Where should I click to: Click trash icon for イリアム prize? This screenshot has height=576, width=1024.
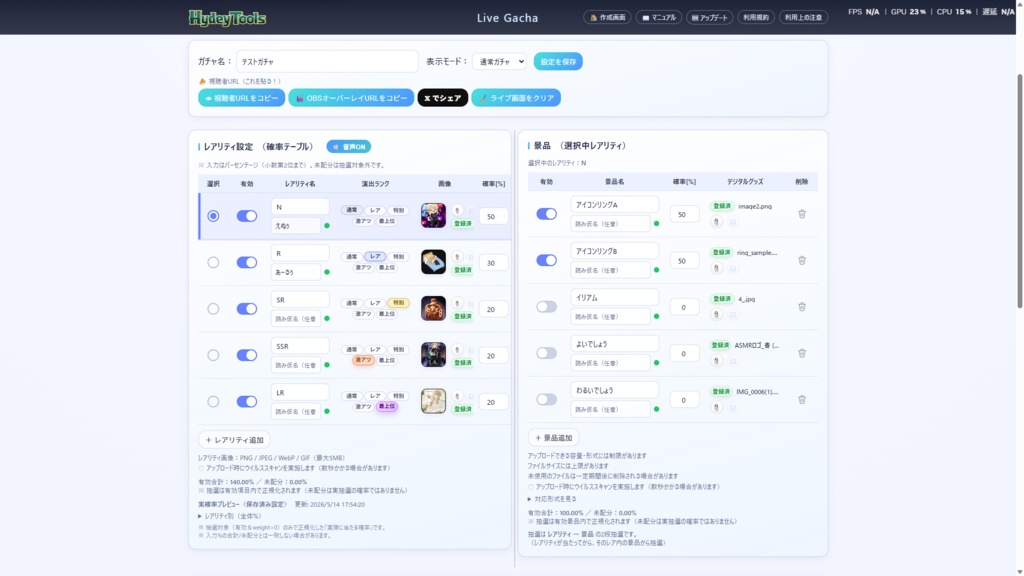coord(801,307)
